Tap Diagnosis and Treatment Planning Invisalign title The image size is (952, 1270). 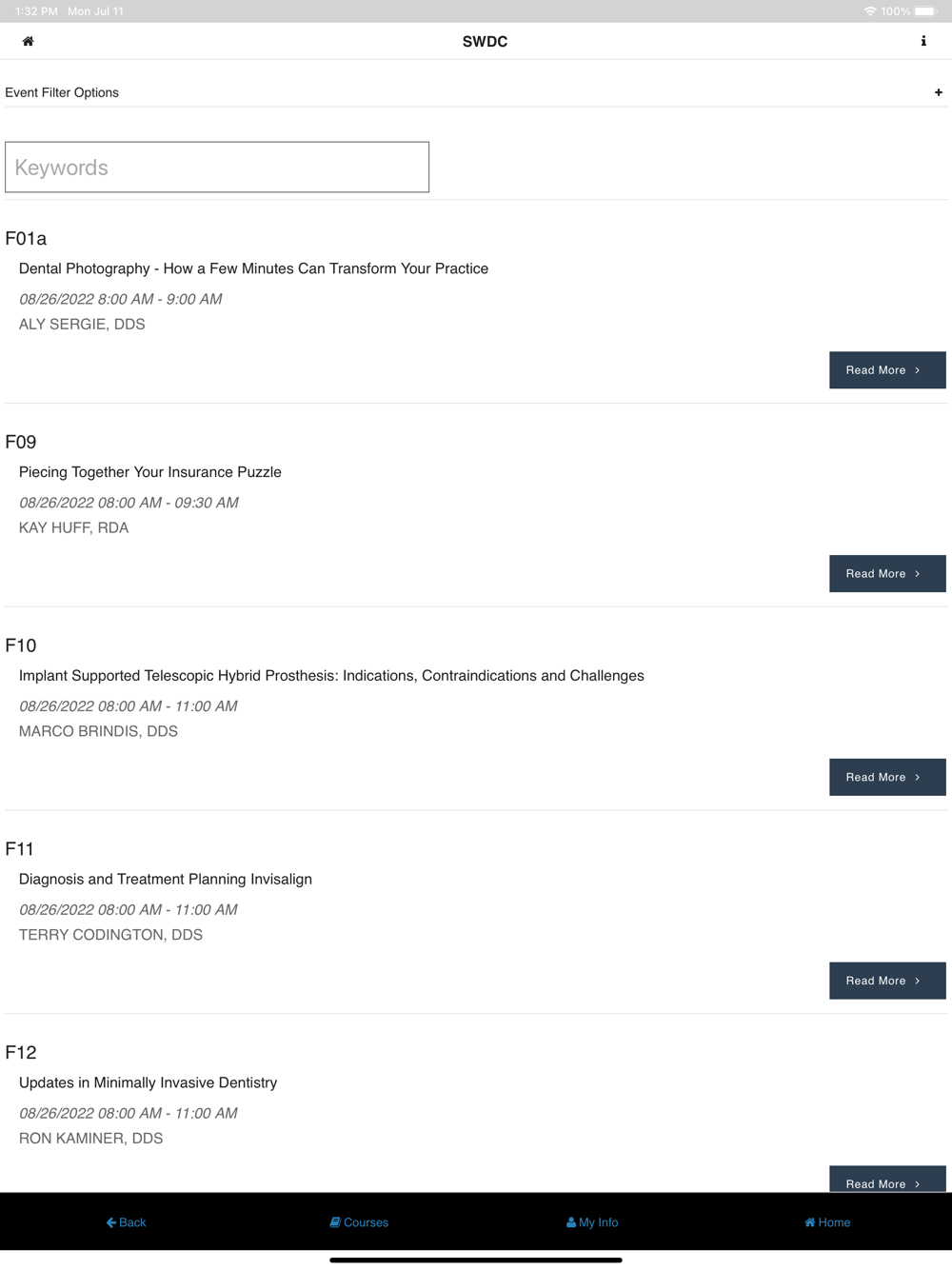(x=166, y=880)
